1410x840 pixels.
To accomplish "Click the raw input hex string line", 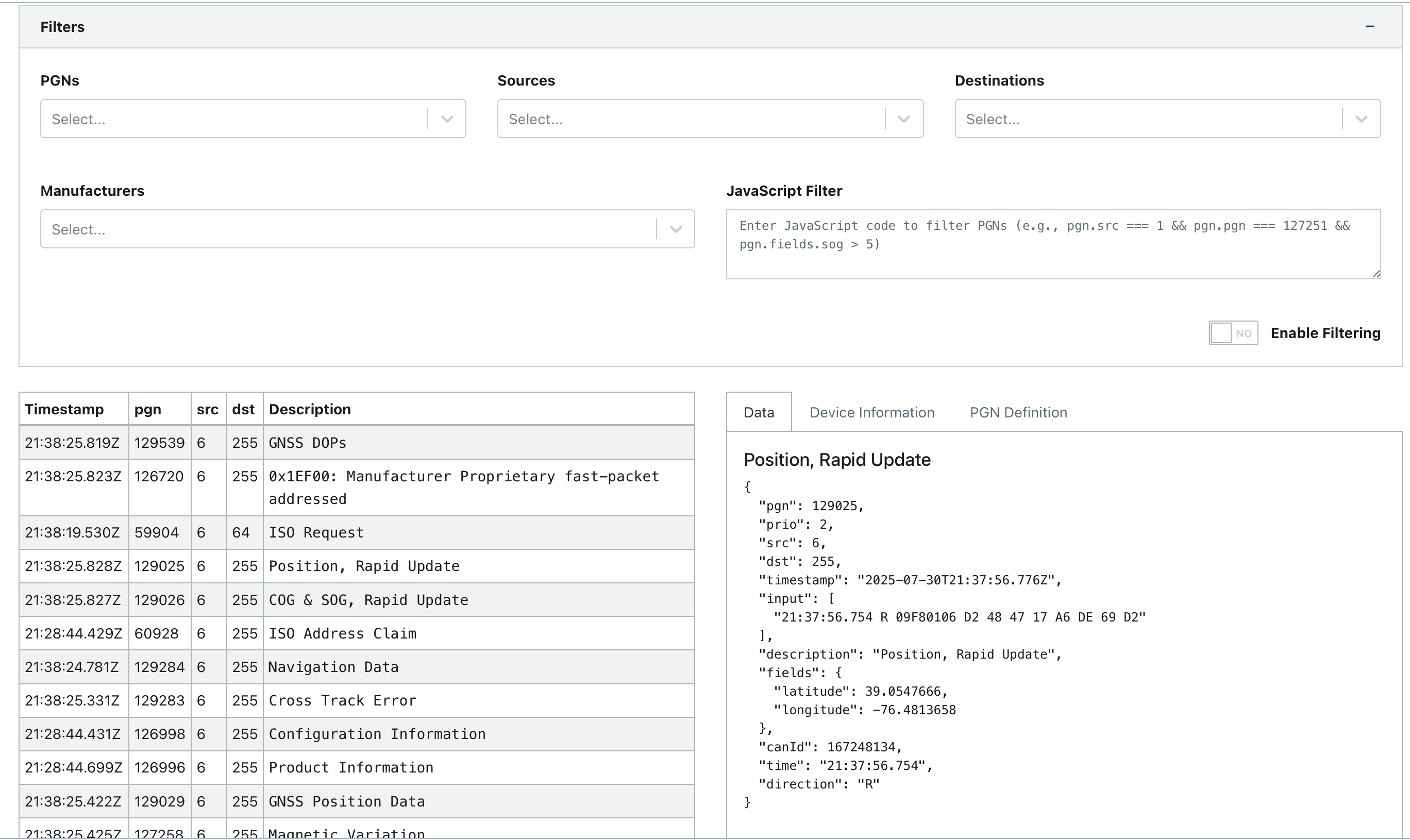I will pyautogui.click(x=960, y=617).
